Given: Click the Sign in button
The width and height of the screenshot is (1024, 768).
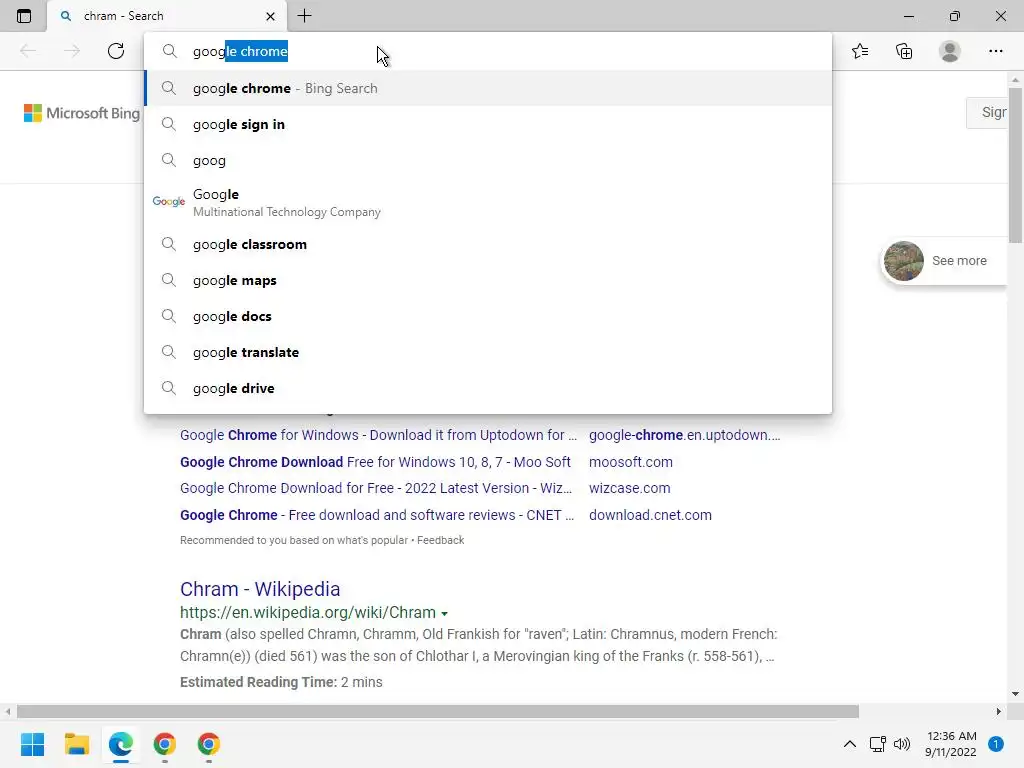Looking at the screenshot, I should 987,112.
